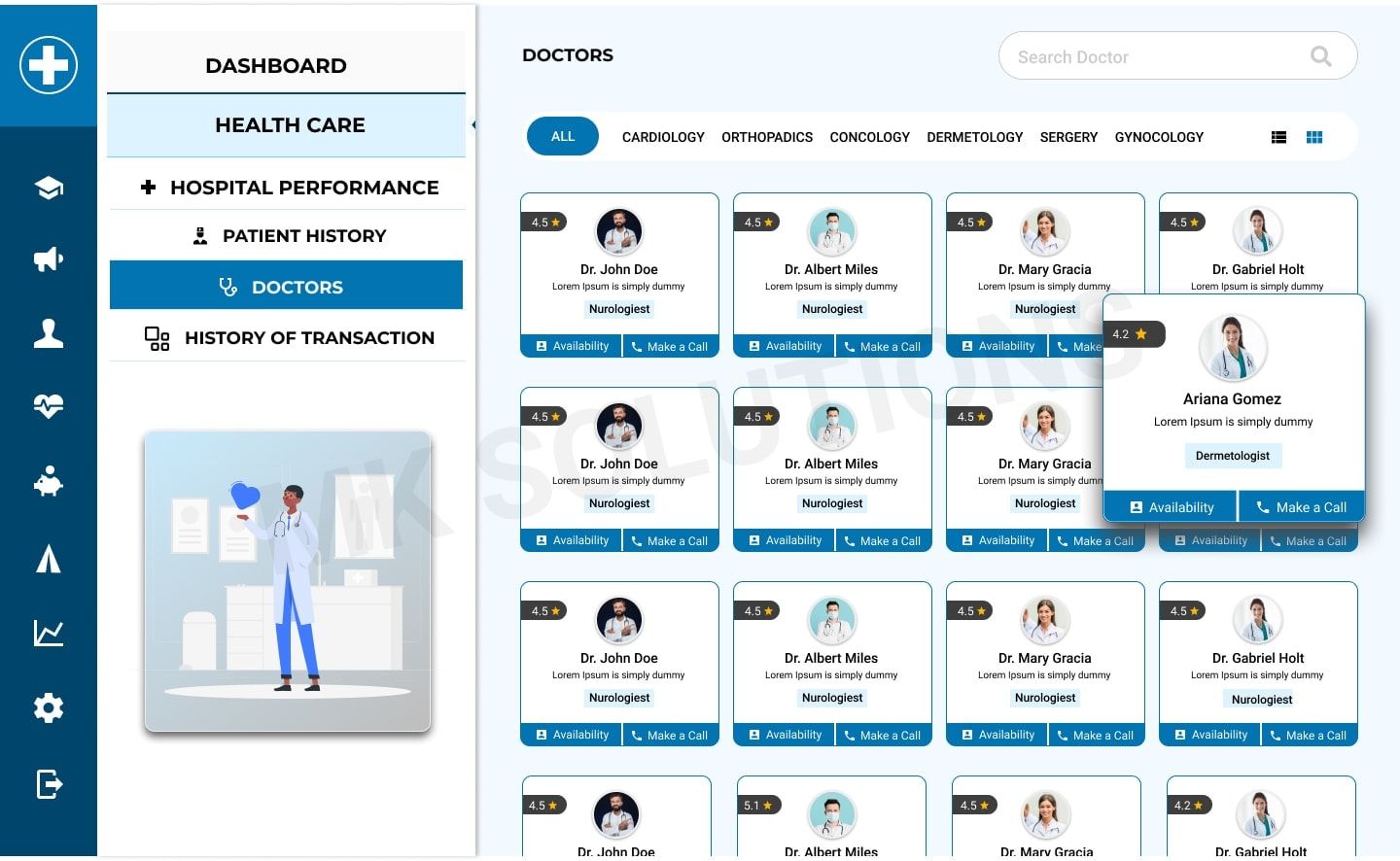Select the megaphone announcements sidebar icon
Image resolution: width=1400 pixels, height=861 pixels.
(x=49, y=259)
